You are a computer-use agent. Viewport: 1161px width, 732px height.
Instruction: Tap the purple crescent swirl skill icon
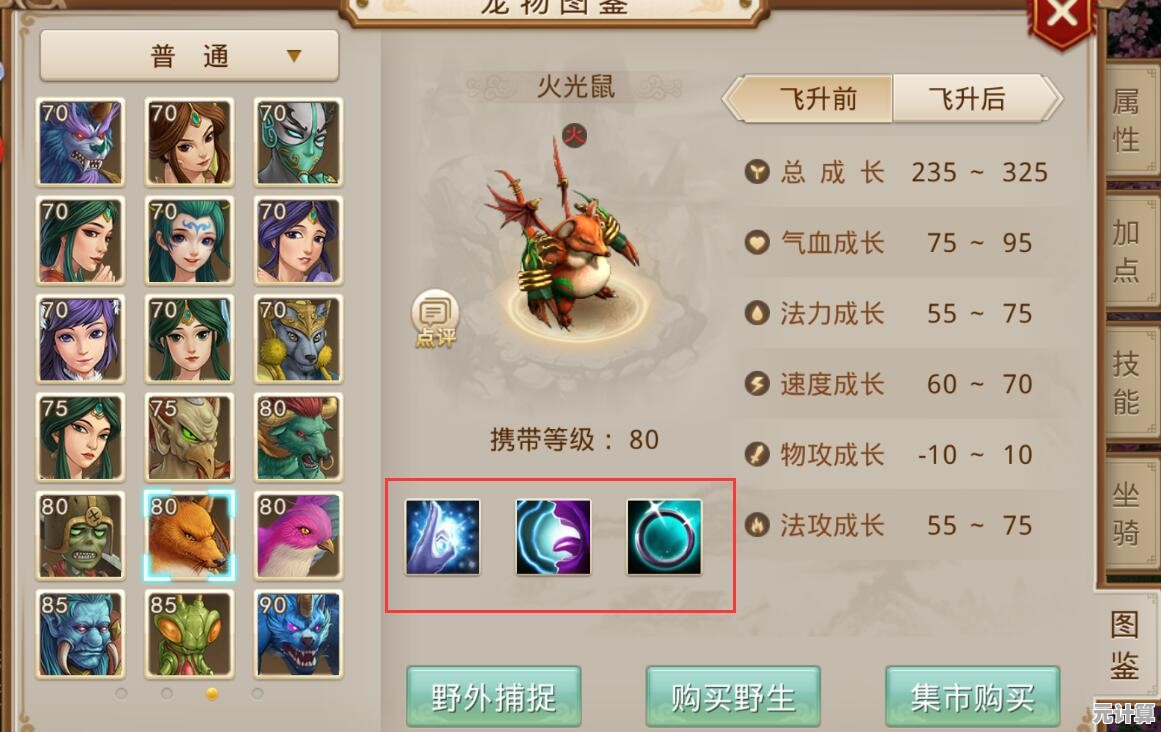point(553,537)
